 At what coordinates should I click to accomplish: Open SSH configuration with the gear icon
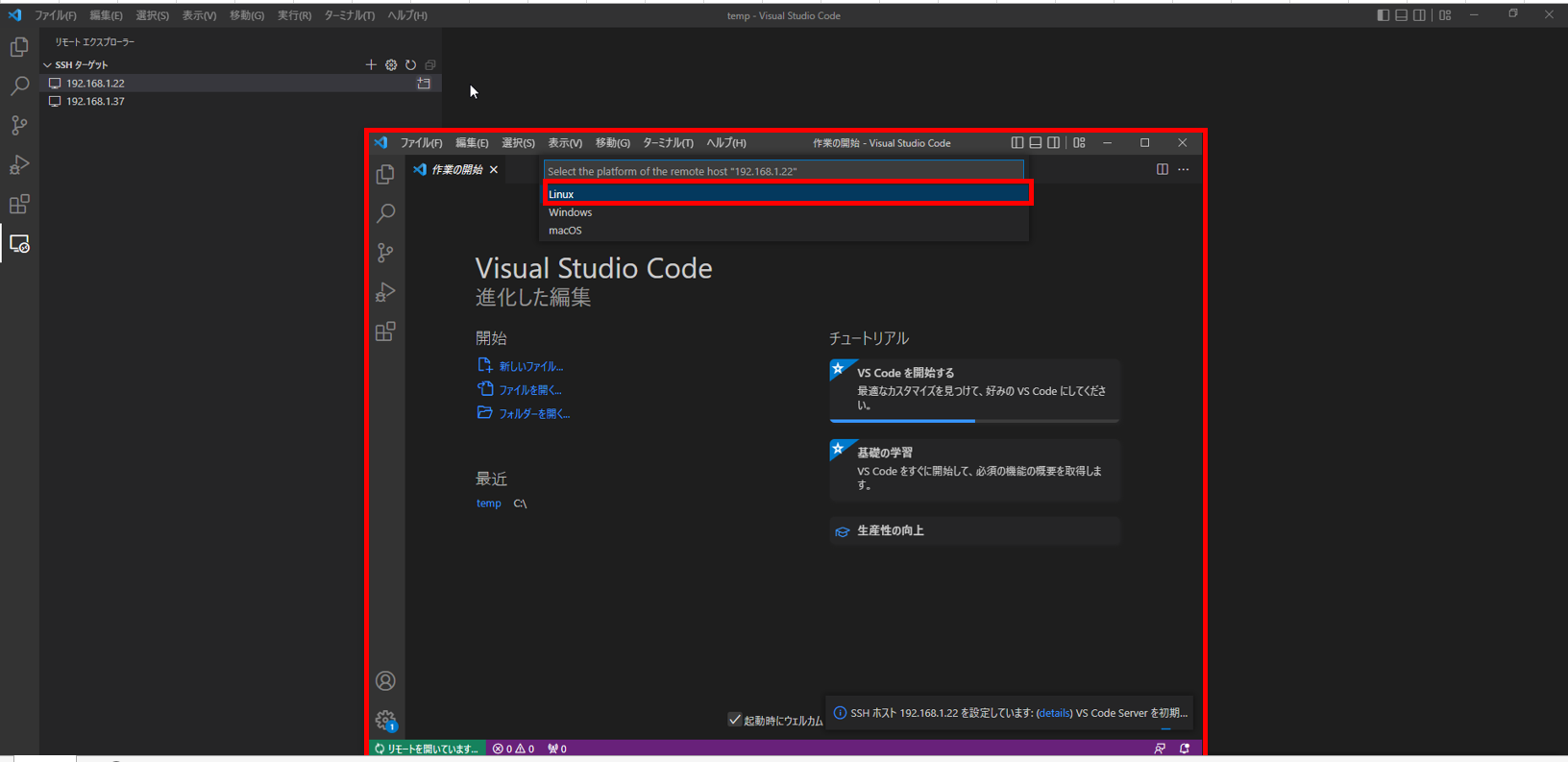[391, 64]
